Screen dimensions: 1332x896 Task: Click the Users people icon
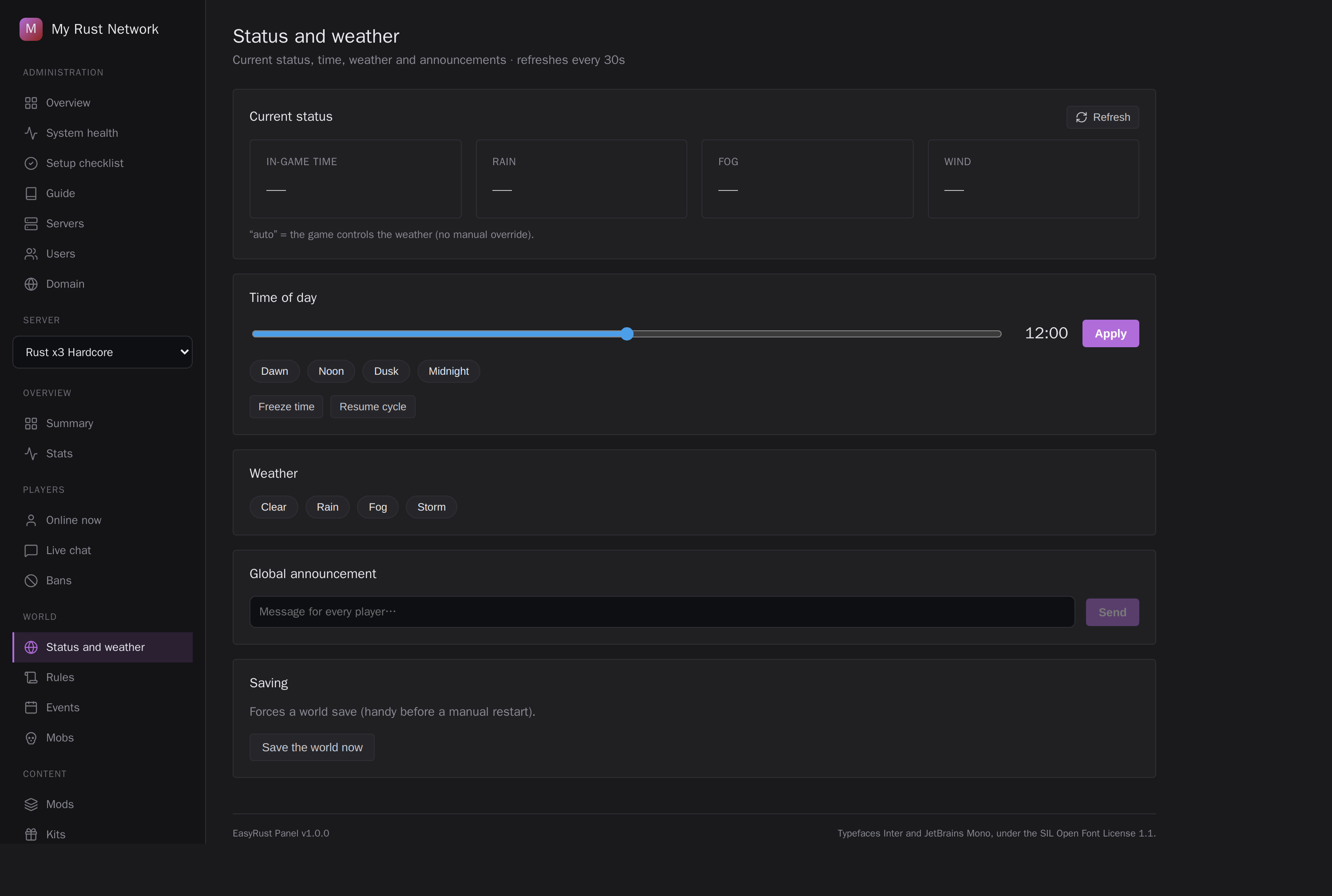pyautogui.click(x=31, y=254)
